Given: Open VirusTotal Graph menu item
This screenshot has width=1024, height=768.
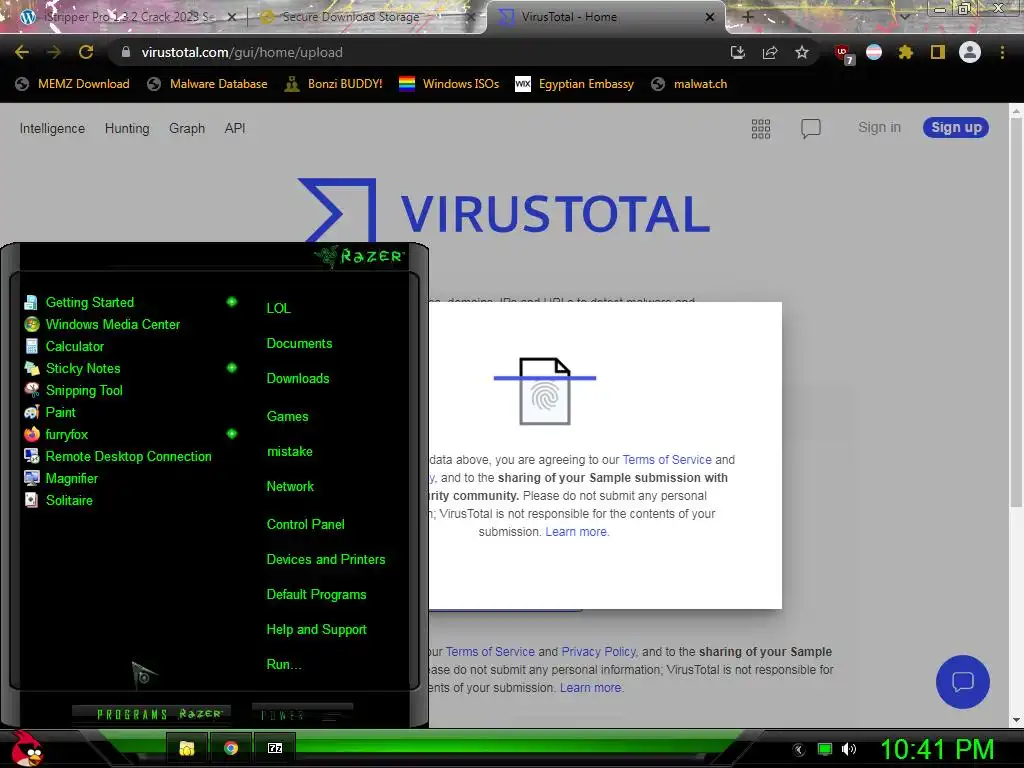Looking at the screenshot, I should pyautogui.click(x=187, y=129).
